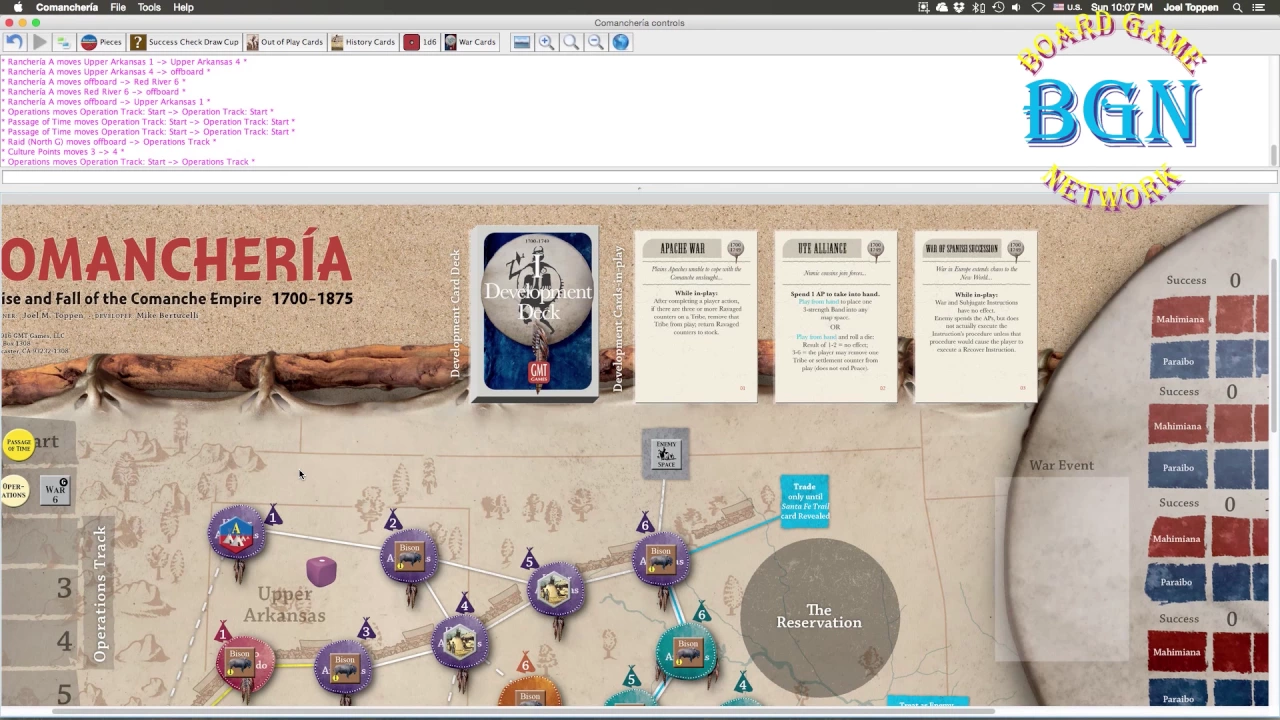Open the Success Check Draw Cup
The height and width of the screenshot is (720, 1280).
click(185, 42)
